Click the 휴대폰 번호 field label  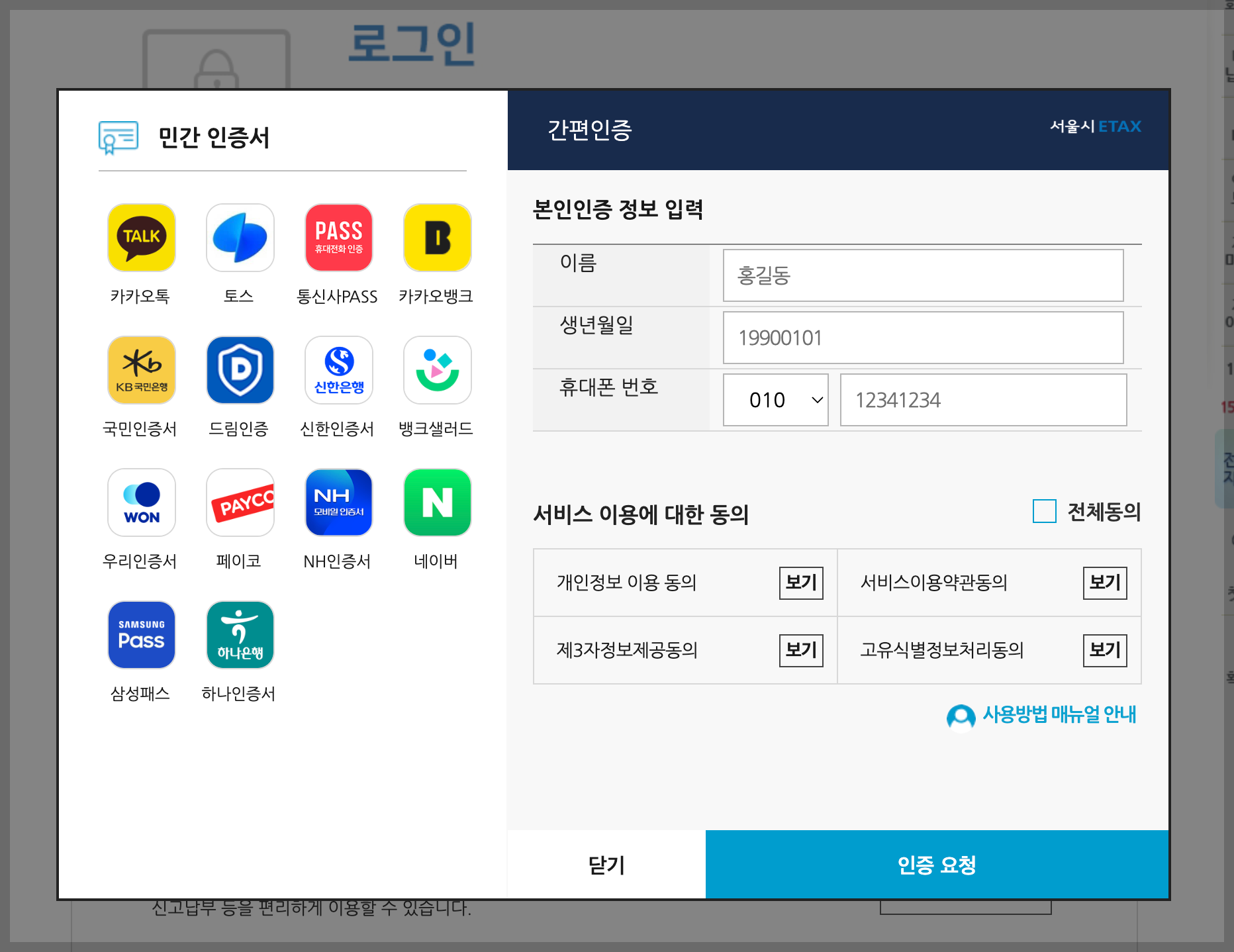tap(609, 387)
